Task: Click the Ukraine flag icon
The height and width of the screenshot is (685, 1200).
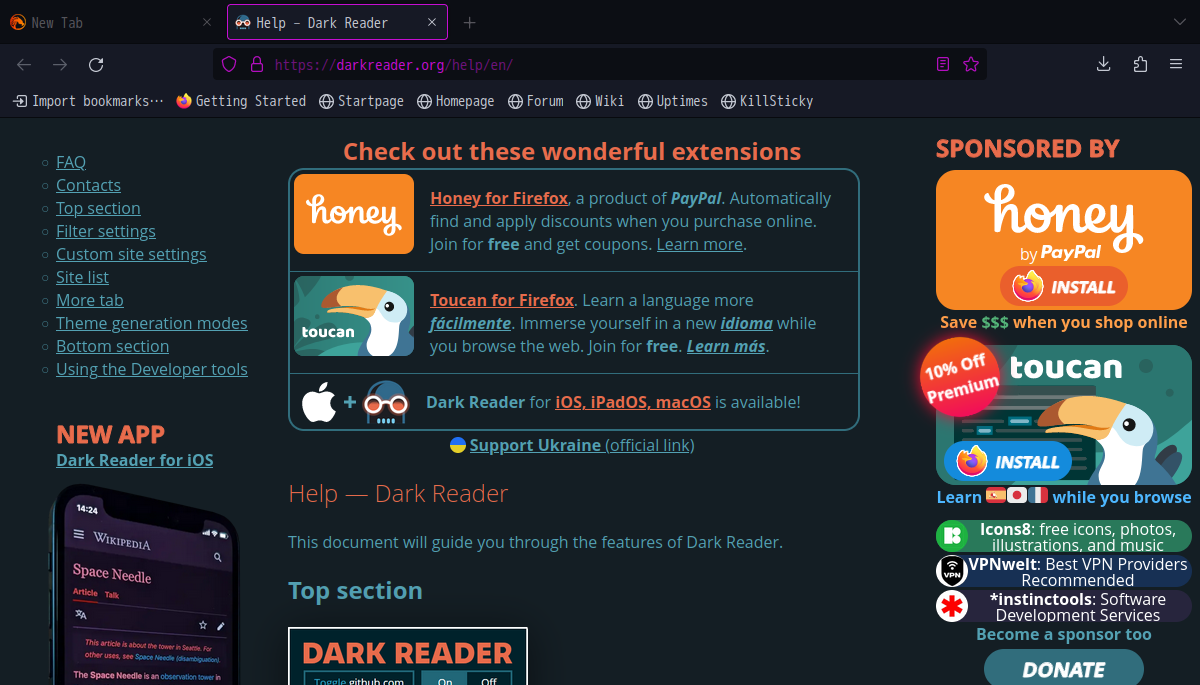Action: (x=458, y=445)
